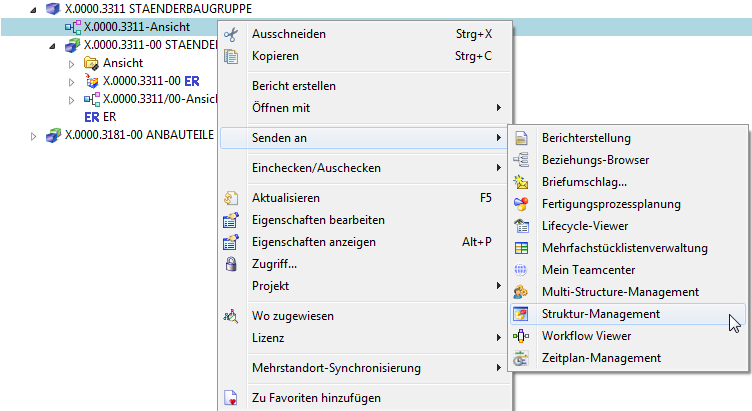Open Multi-Structure-Management from submenu

(619, 292)
